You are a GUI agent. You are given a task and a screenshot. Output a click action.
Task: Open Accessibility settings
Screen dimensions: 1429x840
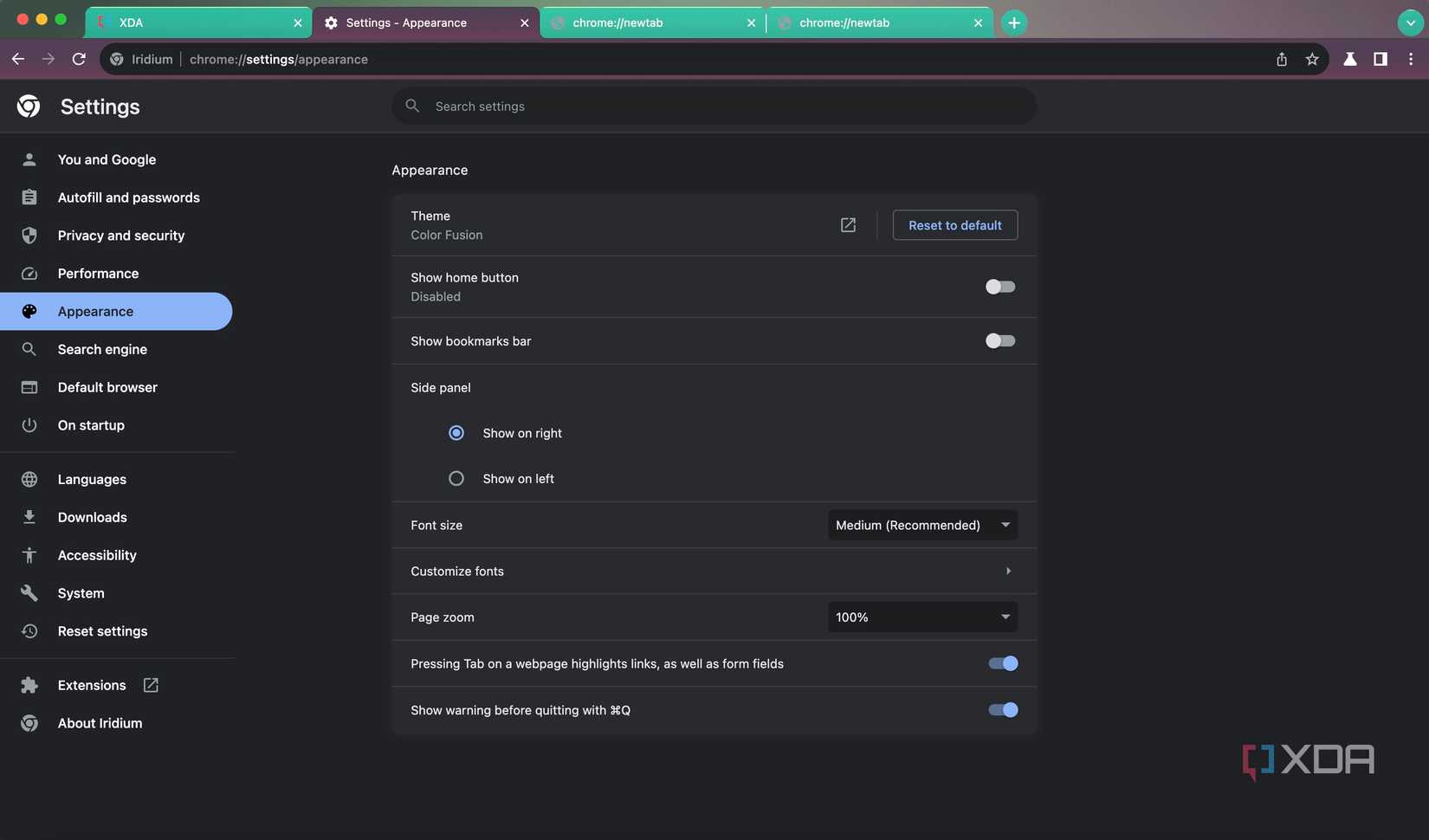116,555
